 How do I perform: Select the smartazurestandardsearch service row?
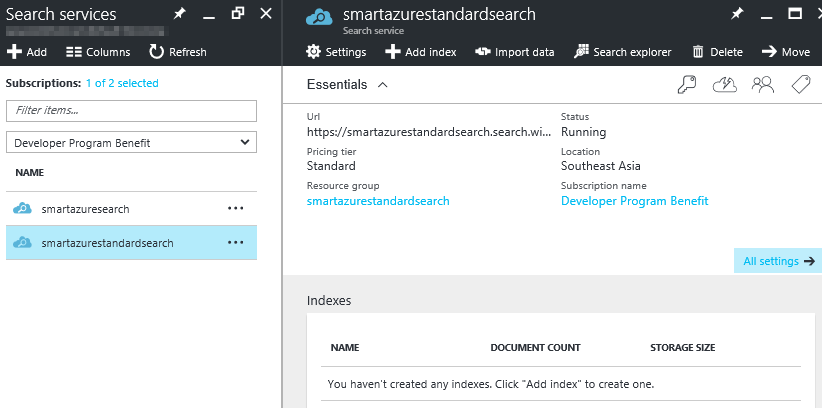pyautogui.click(x=132, y=243)
